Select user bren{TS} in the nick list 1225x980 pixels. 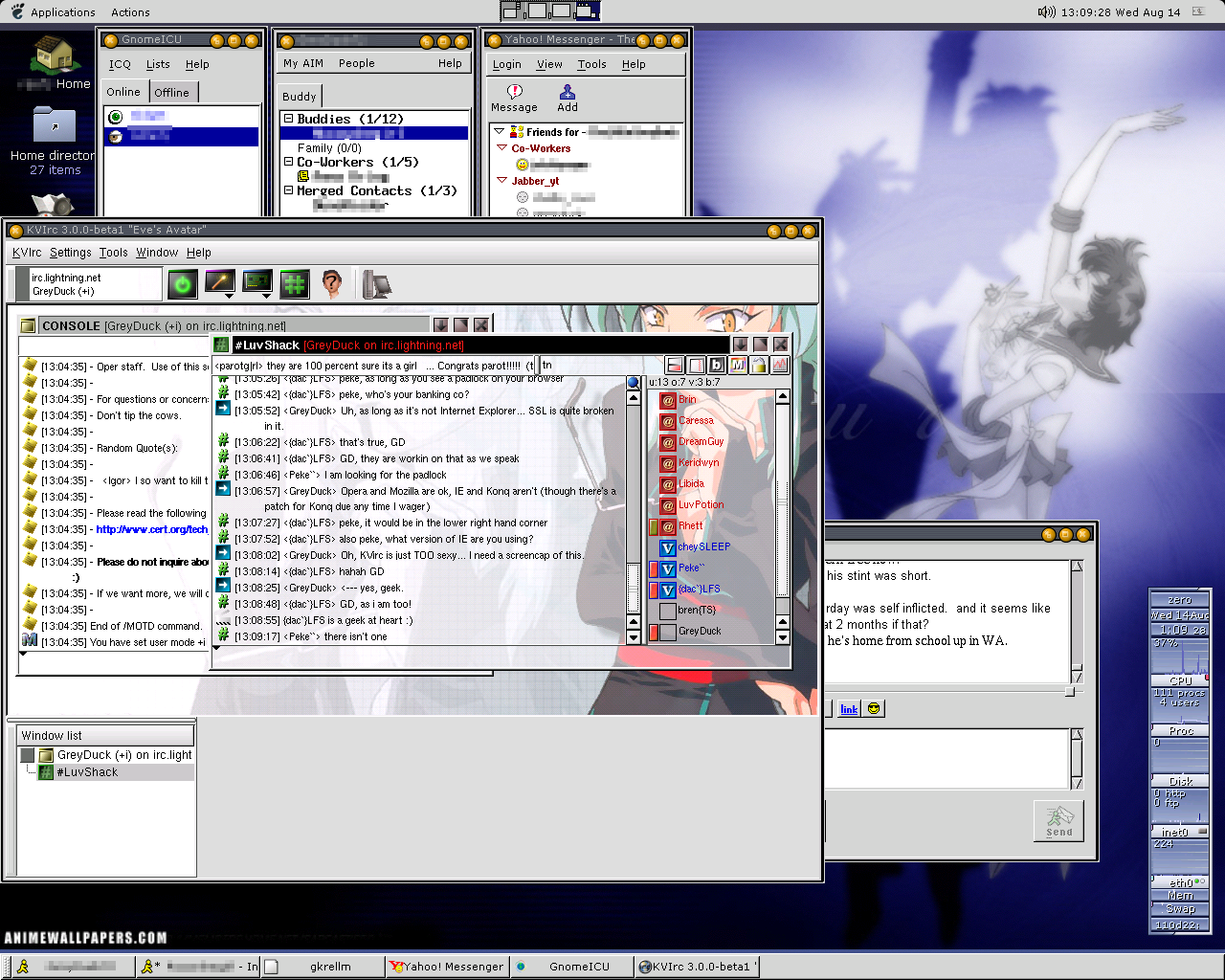pyautogui.click(x=697, y=611)
